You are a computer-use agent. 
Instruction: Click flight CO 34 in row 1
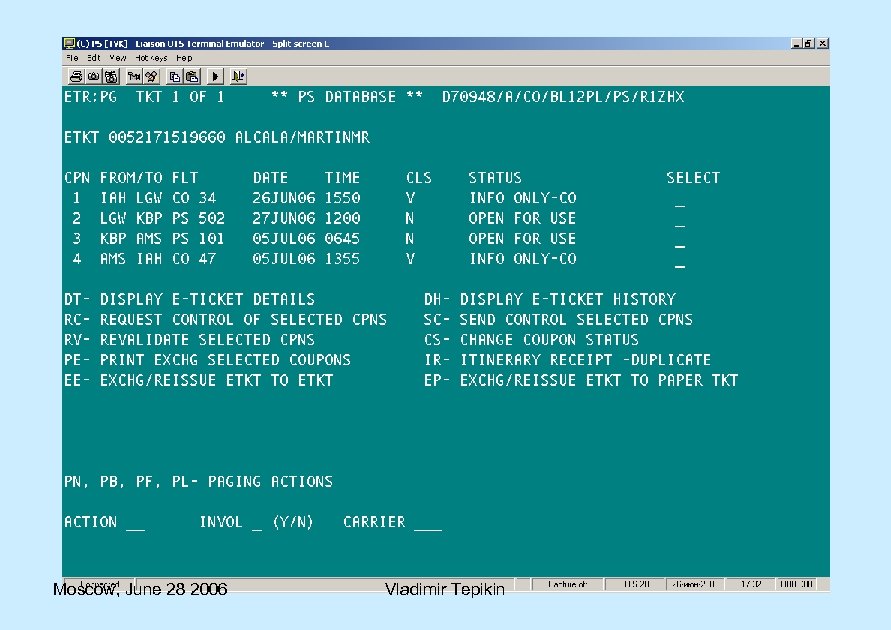[x=194, y=198]
